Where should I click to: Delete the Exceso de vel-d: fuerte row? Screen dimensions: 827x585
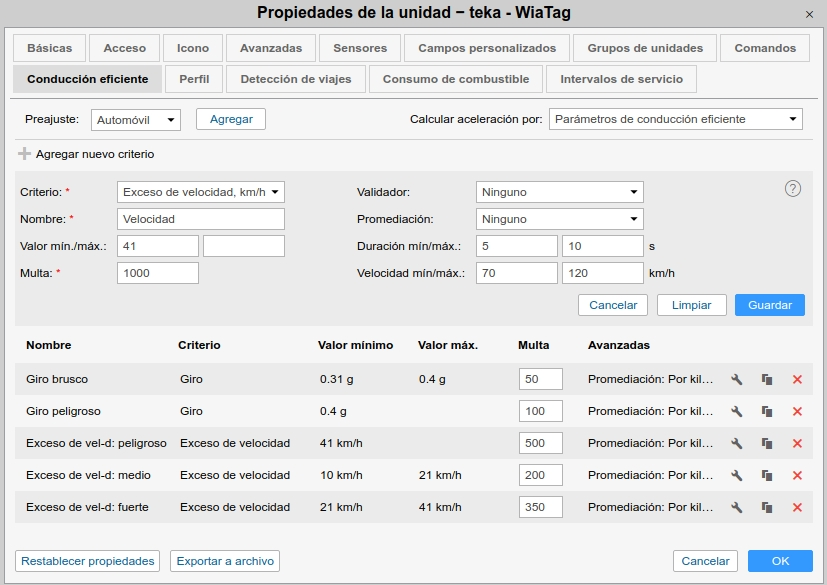[797, 507]
